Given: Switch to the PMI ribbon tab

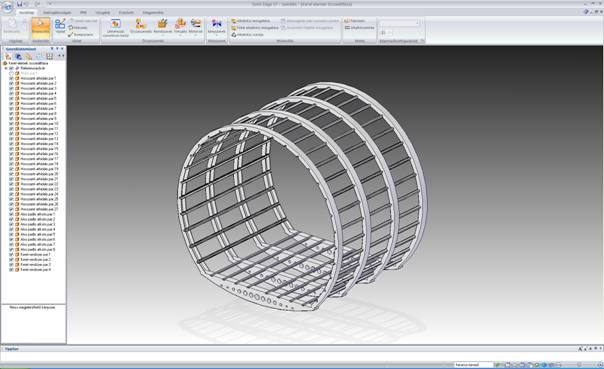Looking at the screenshot, I should [x=83, y=12].
